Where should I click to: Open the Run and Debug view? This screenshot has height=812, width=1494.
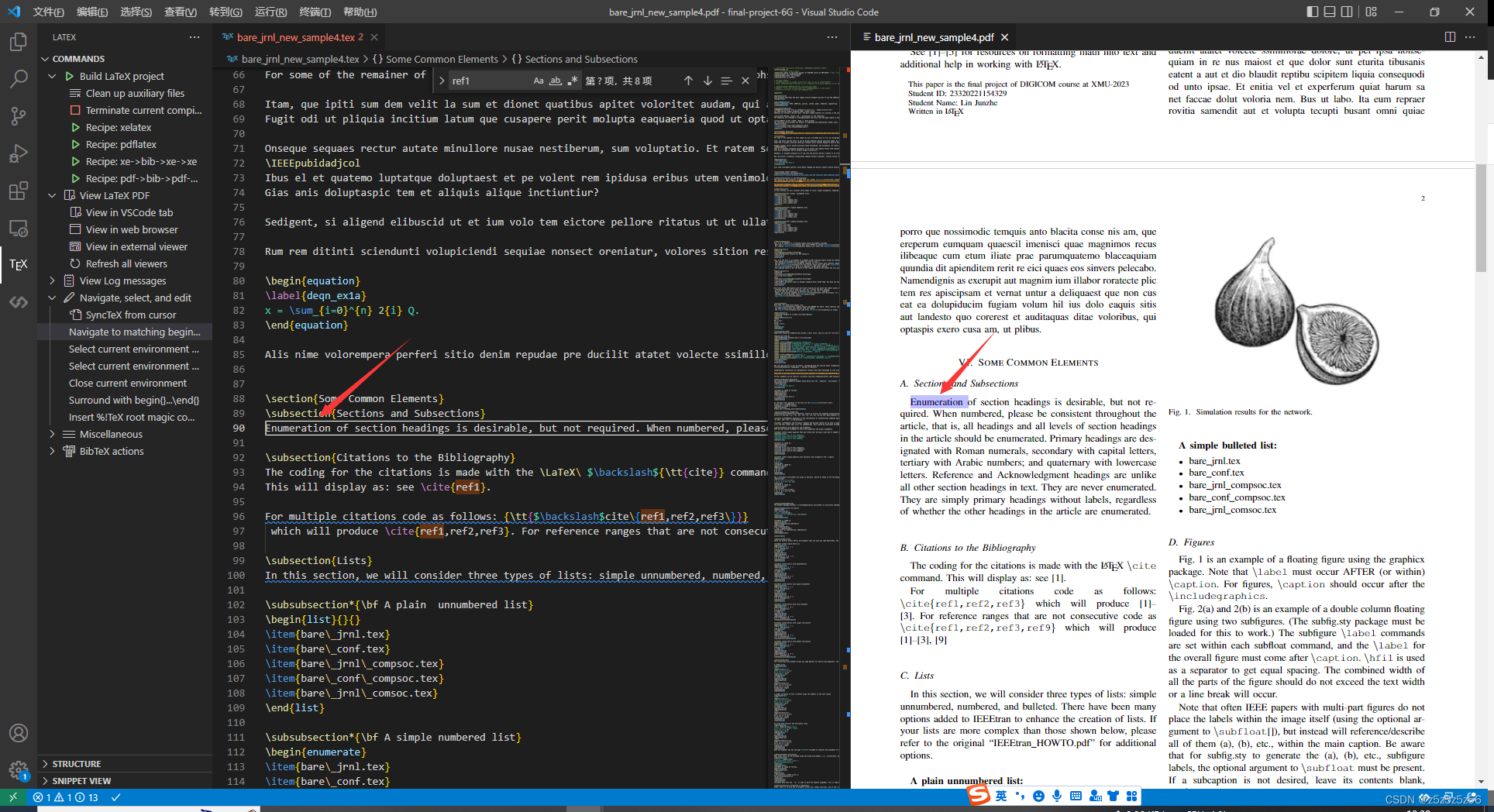coord(19,153)
